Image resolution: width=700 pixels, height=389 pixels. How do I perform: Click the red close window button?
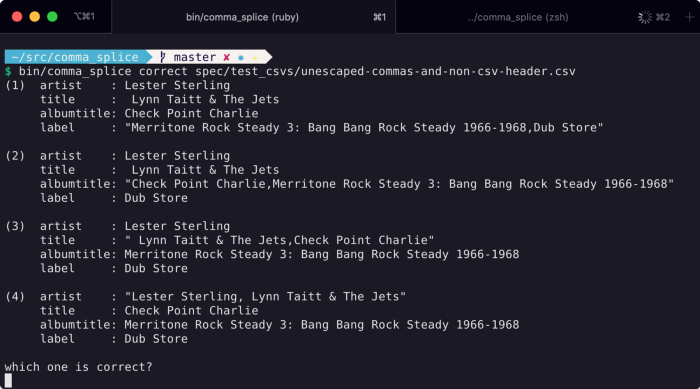click(x=17, y=17)
